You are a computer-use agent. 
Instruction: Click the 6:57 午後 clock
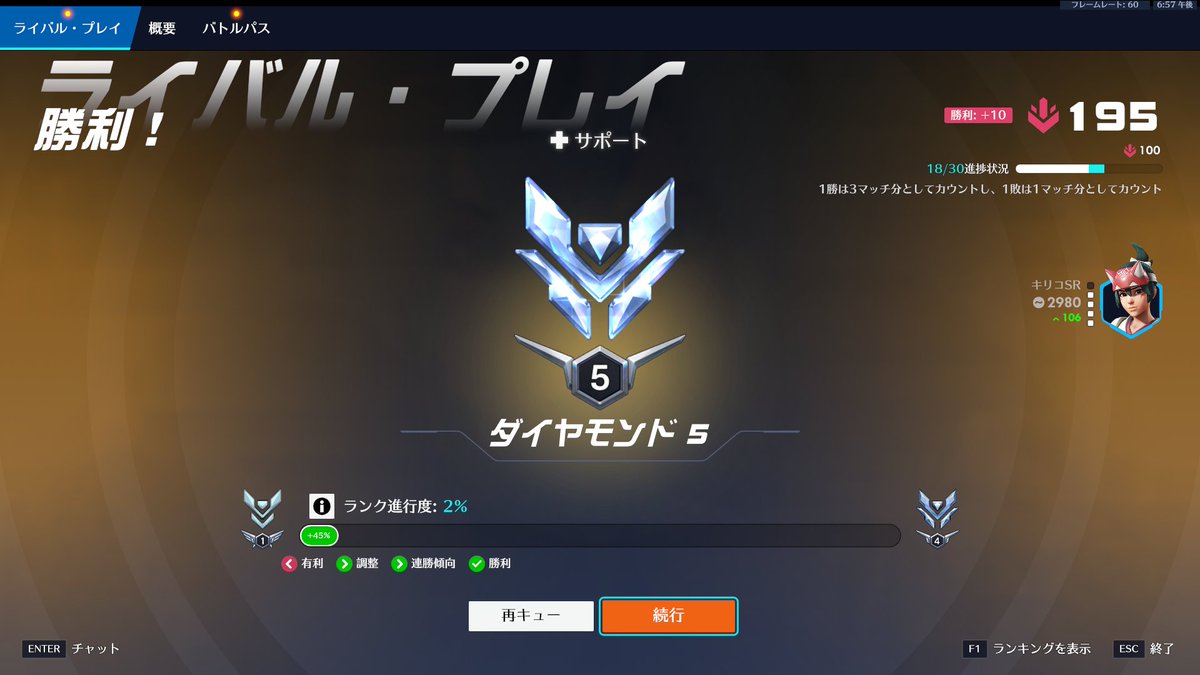point(1177,5)
